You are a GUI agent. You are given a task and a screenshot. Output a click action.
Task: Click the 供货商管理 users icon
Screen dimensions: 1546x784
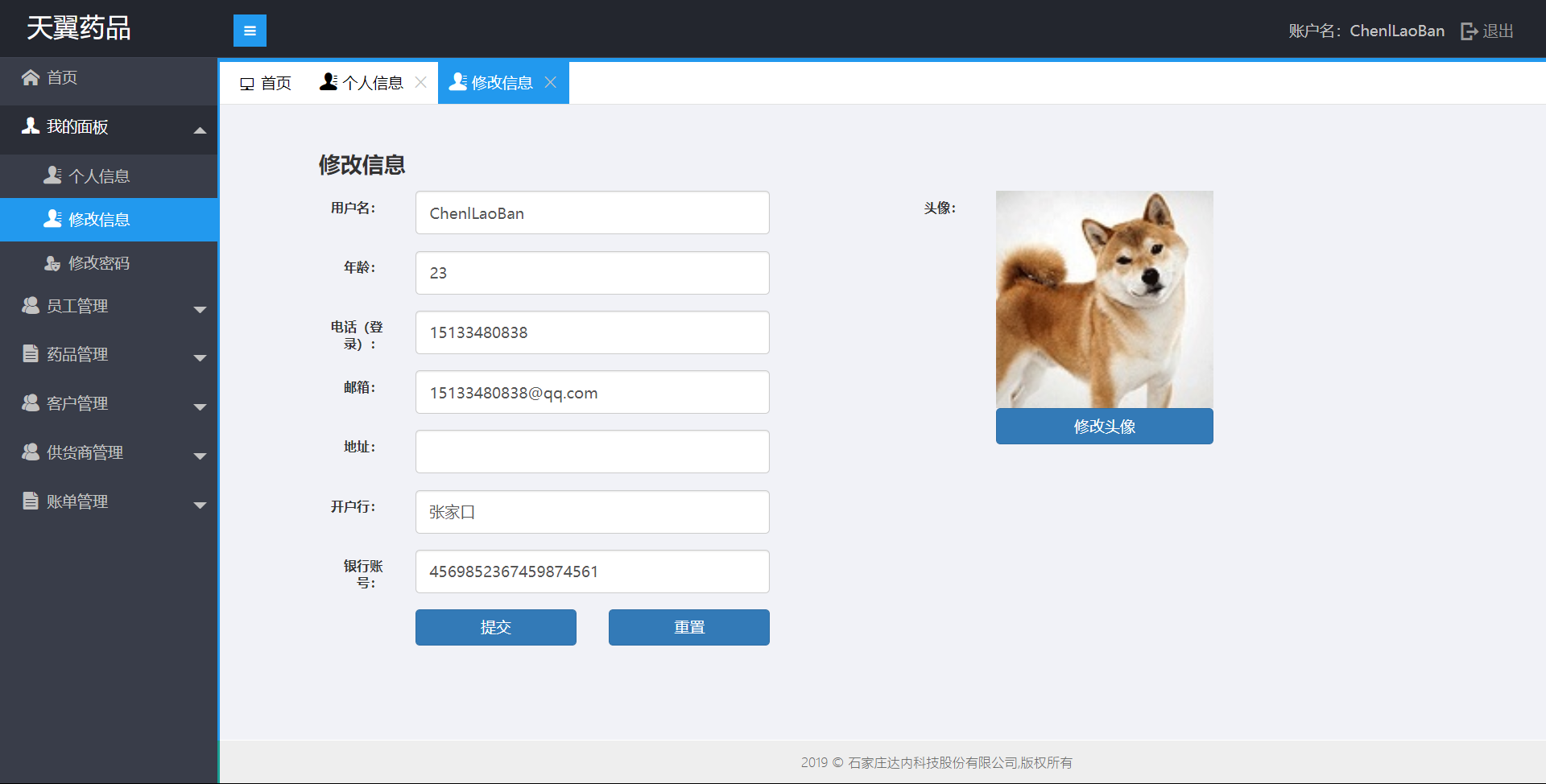(x=31, y=452)
